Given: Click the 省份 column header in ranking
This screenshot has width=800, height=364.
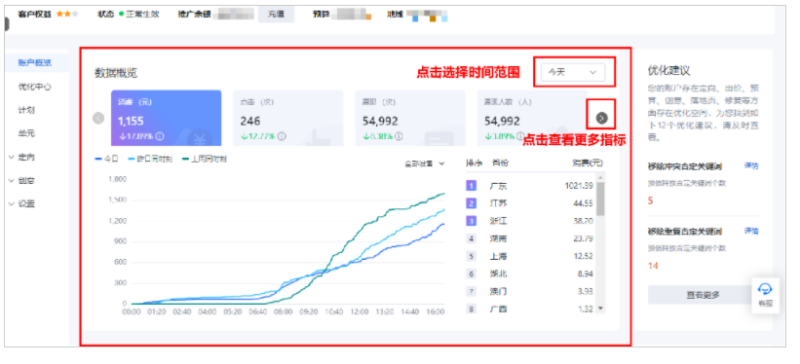Looking at the screenshot, I should coord(500,163).
